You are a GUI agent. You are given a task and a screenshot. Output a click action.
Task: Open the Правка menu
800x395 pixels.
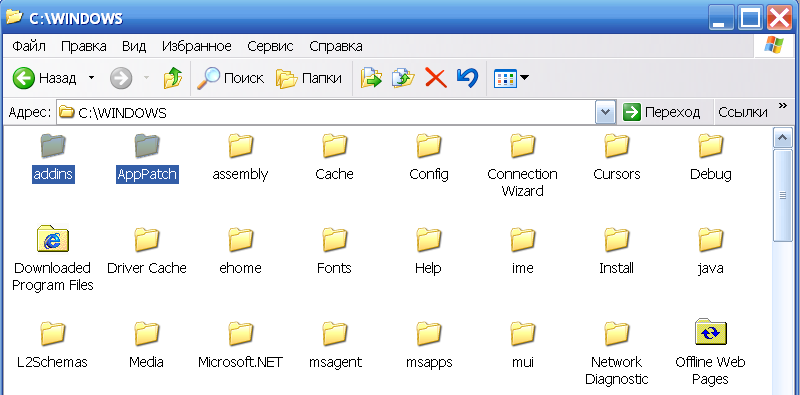pyautogui.click(x=84, y=46)
